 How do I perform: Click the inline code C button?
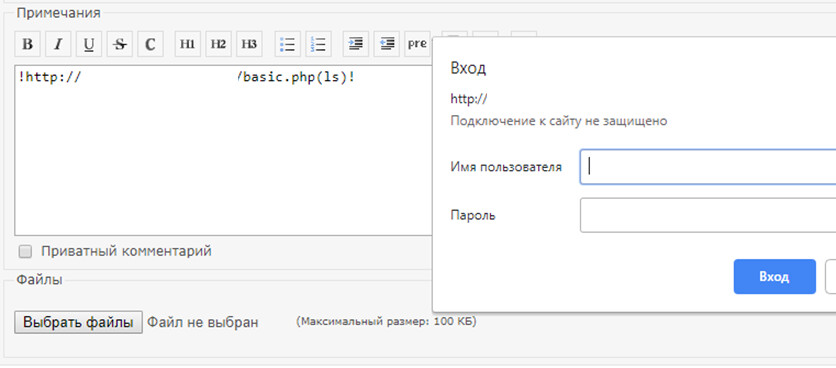[150, 44]
